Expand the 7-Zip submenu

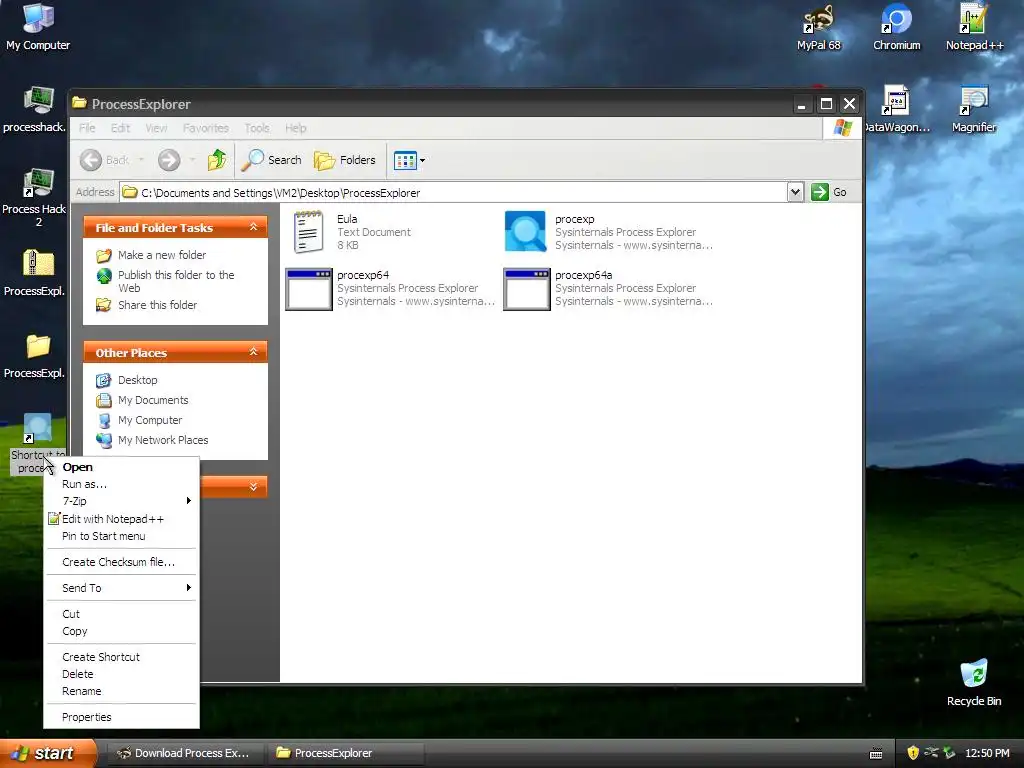click(121, 501)
